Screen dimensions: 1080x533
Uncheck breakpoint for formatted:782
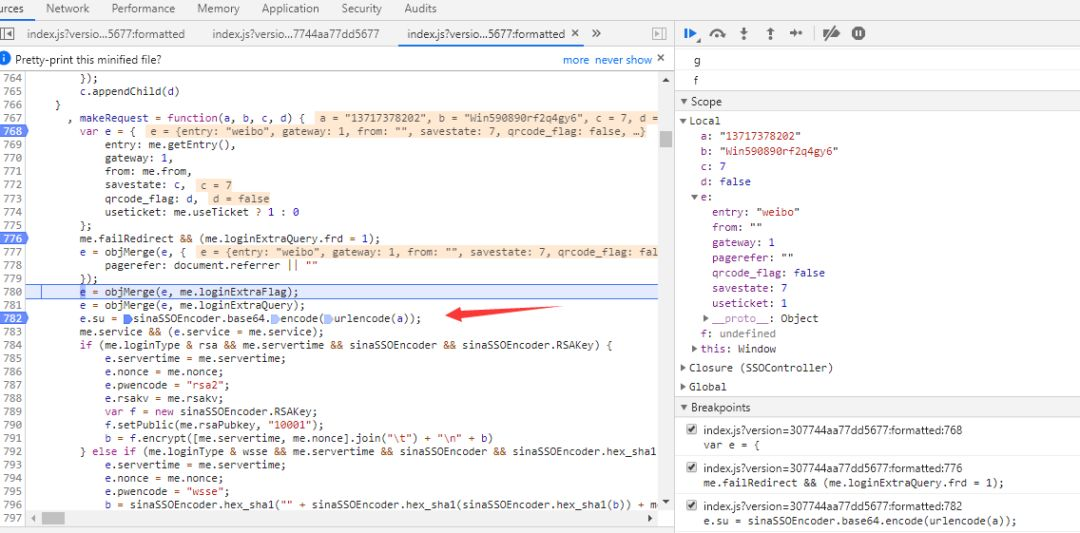[x=692, y=505]
